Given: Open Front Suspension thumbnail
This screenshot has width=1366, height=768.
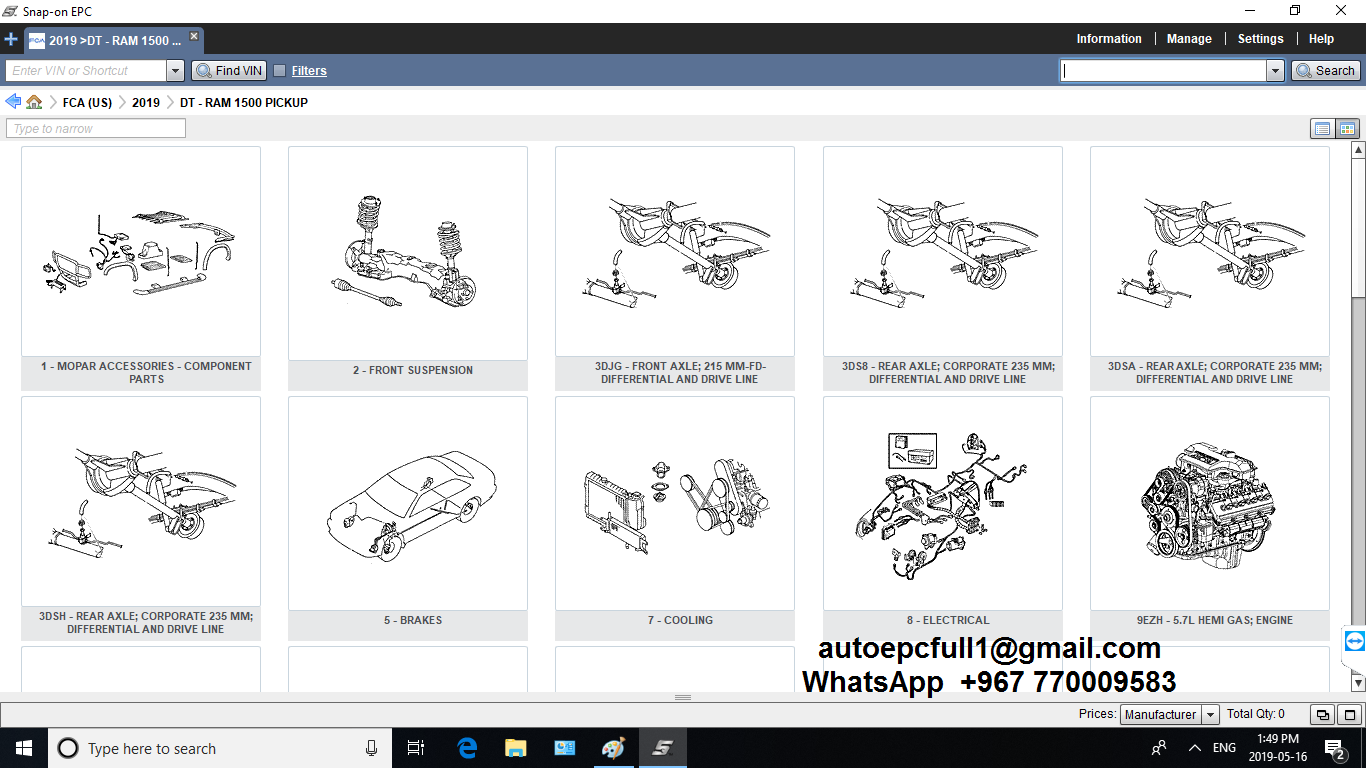Looking at the screenshot, I should [408, 254].
